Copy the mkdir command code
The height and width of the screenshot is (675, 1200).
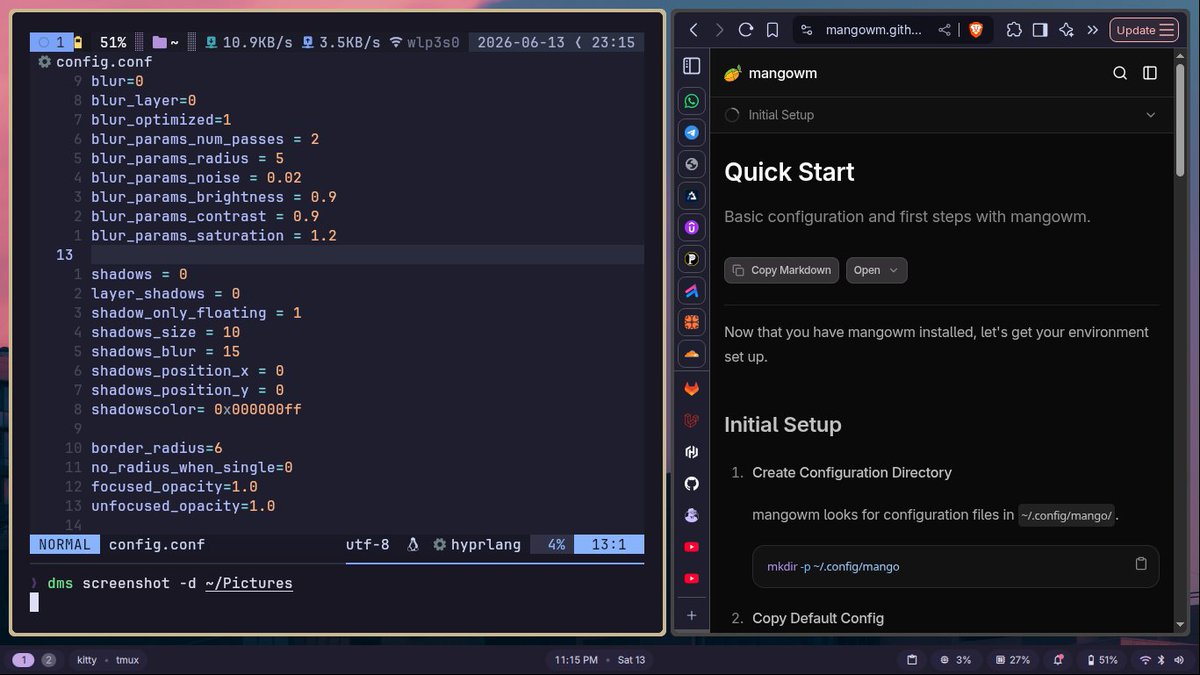(x=1141, y=564)
